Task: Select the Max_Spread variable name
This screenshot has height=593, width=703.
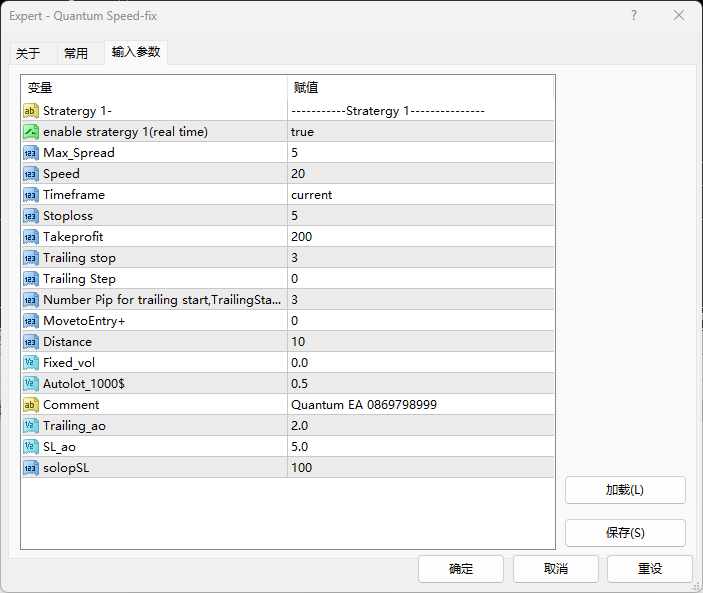Action: 79,153
